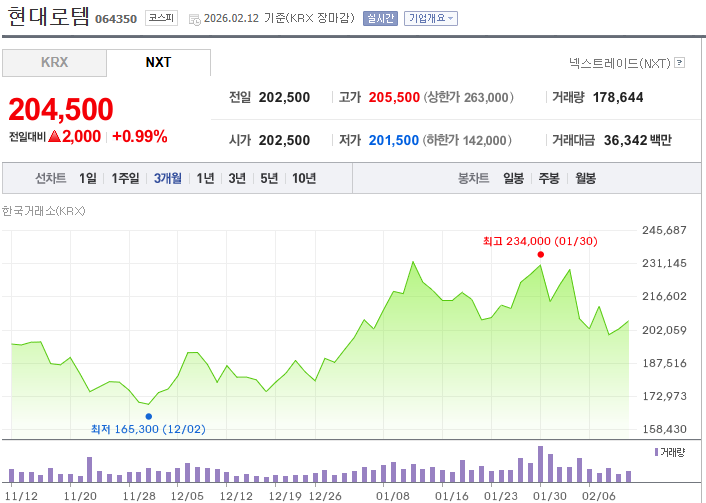The width and height of the screenshot is (706, 503).
Task: Click the 상한가 263,000 text
Action: tap(468, 97)
